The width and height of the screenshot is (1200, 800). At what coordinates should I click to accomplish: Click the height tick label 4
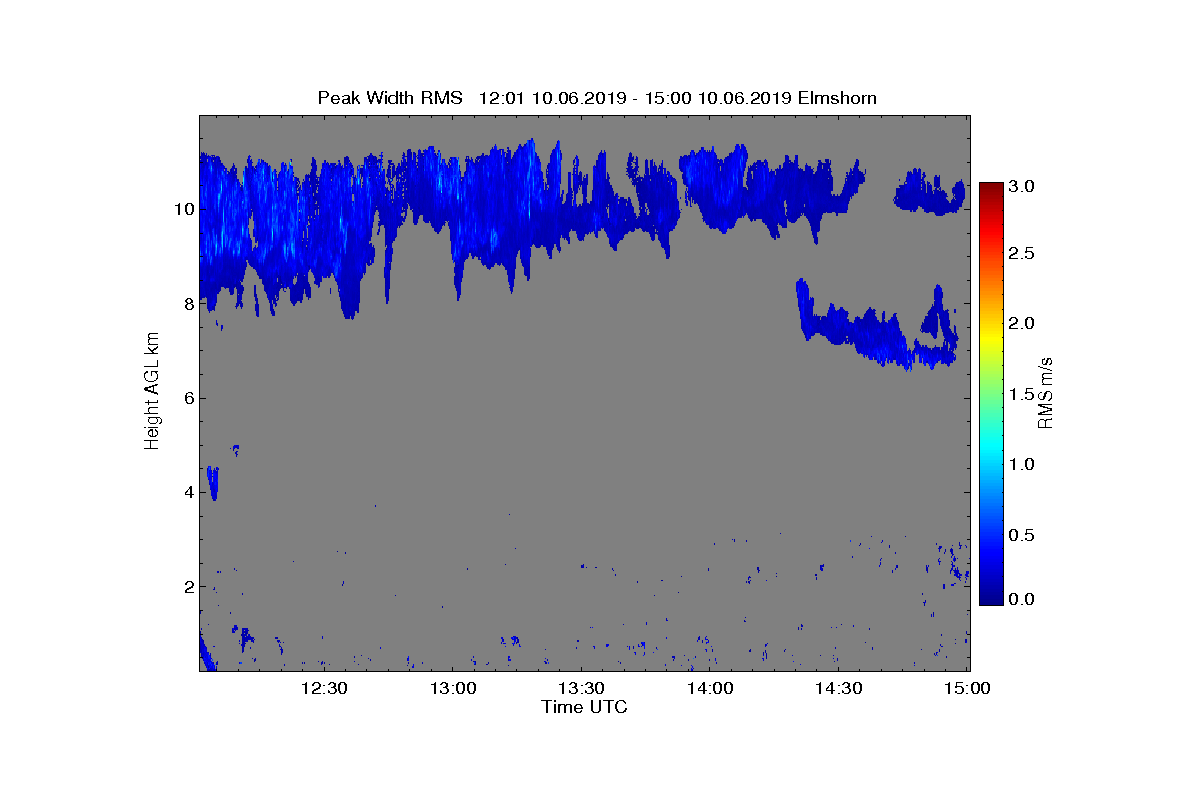pos(187,492)
